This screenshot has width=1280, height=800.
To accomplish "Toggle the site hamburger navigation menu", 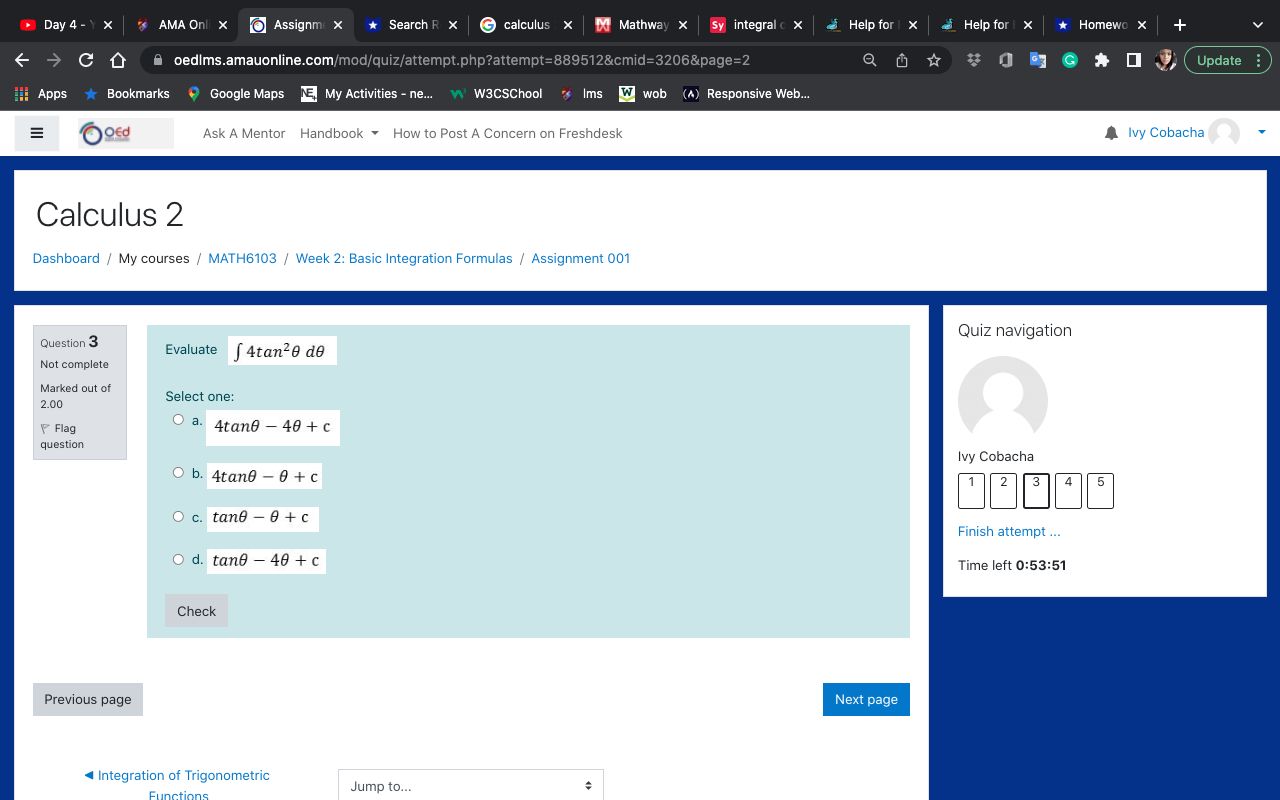I will [x=37, y=133].
